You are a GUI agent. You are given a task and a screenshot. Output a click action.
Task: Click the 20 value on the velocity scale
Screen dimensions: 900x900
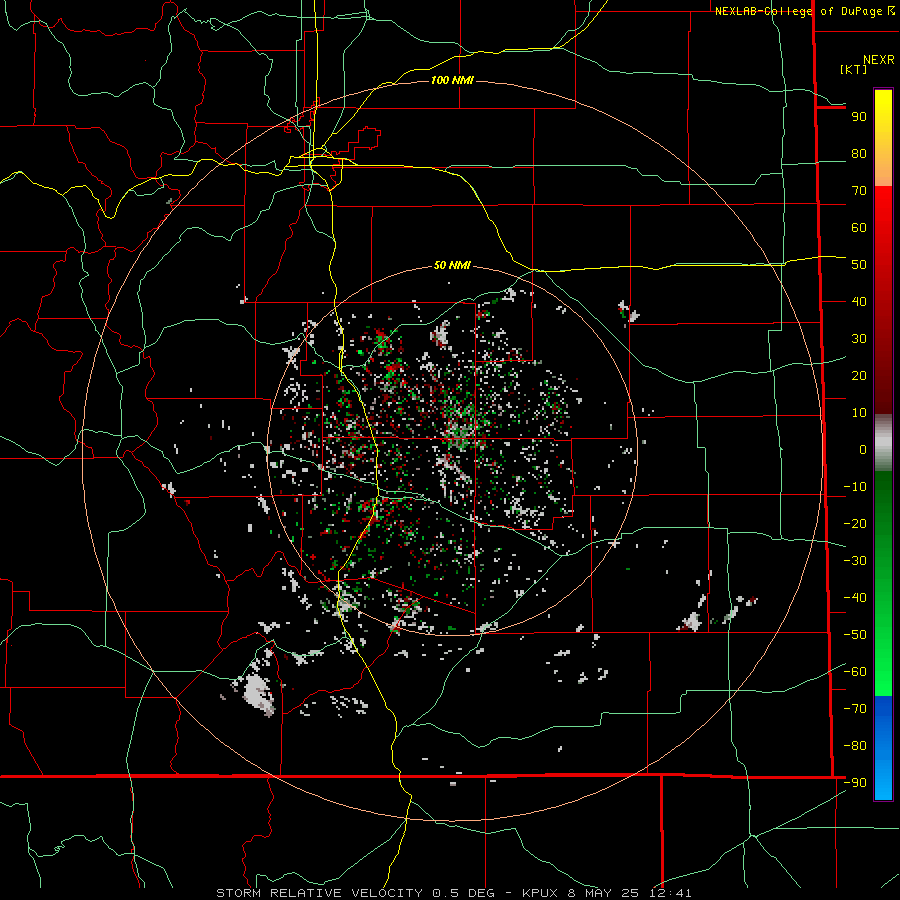point(859,375)
